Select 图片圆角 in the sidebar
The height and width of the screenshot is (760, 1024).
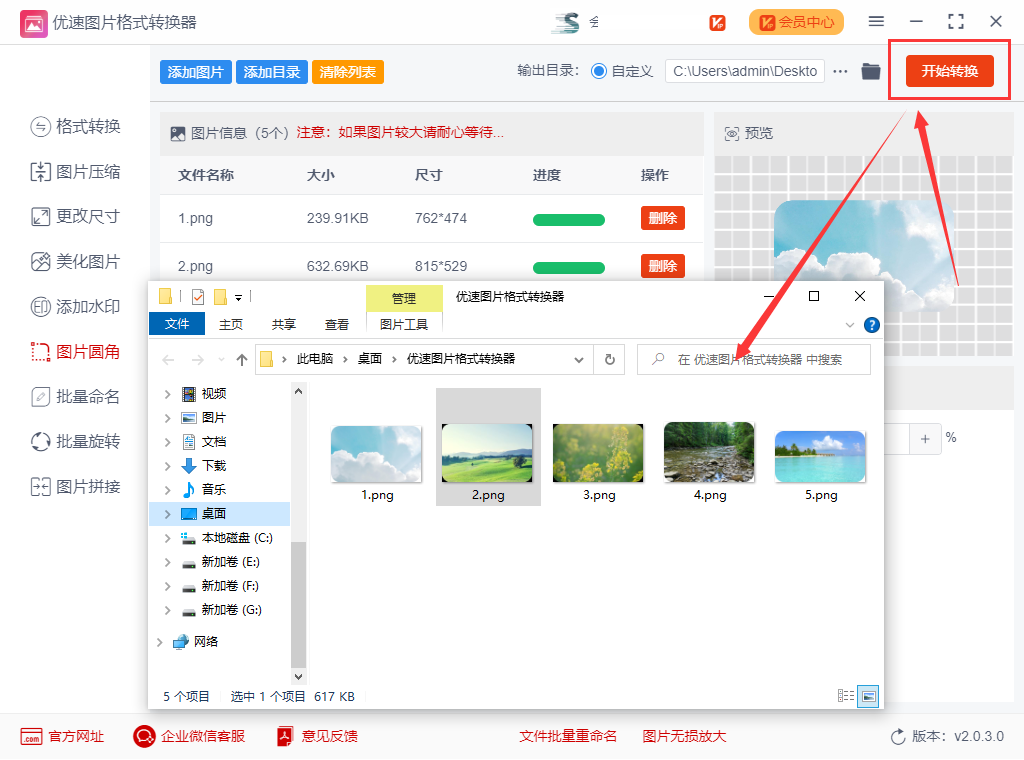click(75, 352)
